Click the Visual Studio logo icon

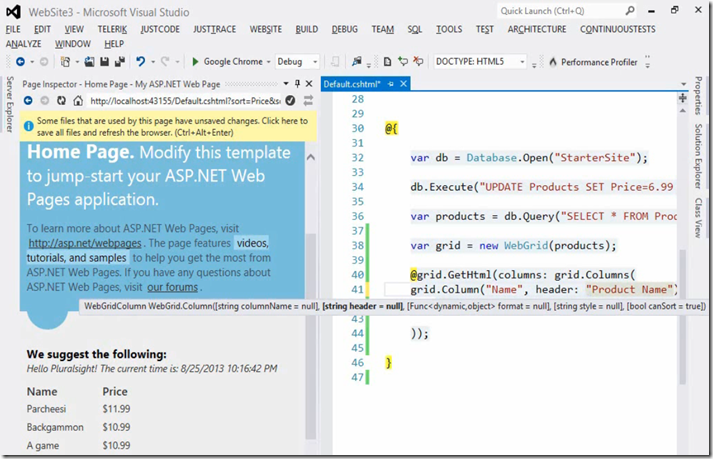point(13,12)
